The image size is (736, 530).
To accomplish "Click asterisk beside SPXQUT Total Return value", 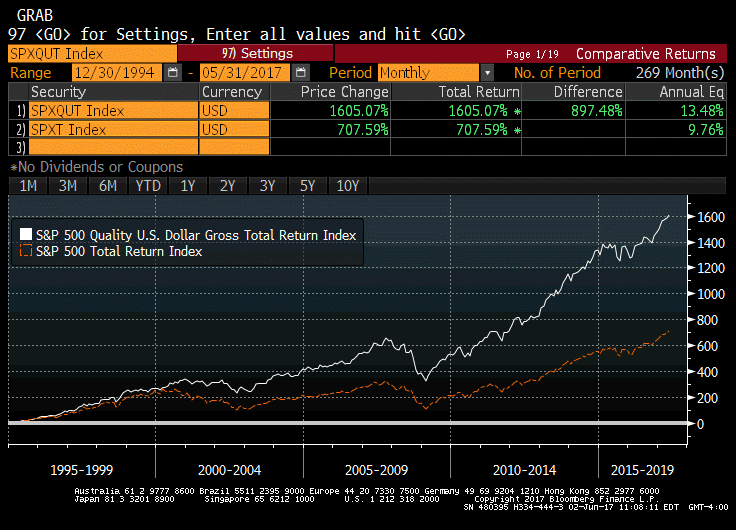I will pos(516,110).
